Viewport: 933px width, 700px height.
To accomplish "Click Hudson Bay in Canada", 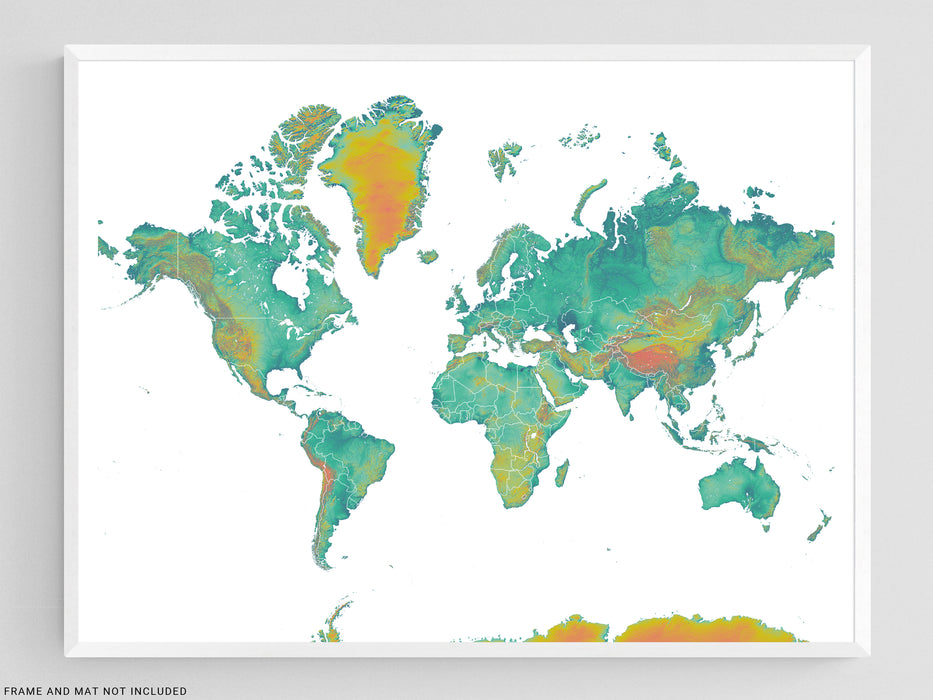I will click(290, 283).
